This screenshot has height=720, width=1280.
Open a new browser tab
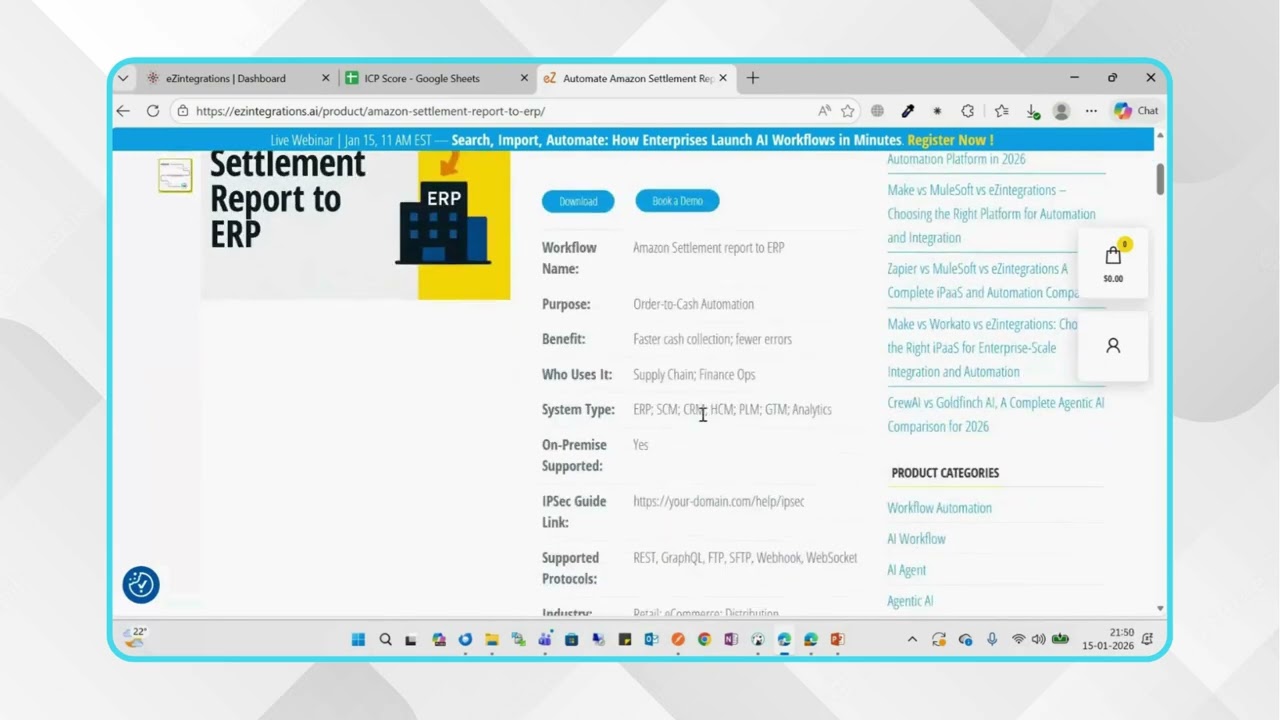[753, 78]
